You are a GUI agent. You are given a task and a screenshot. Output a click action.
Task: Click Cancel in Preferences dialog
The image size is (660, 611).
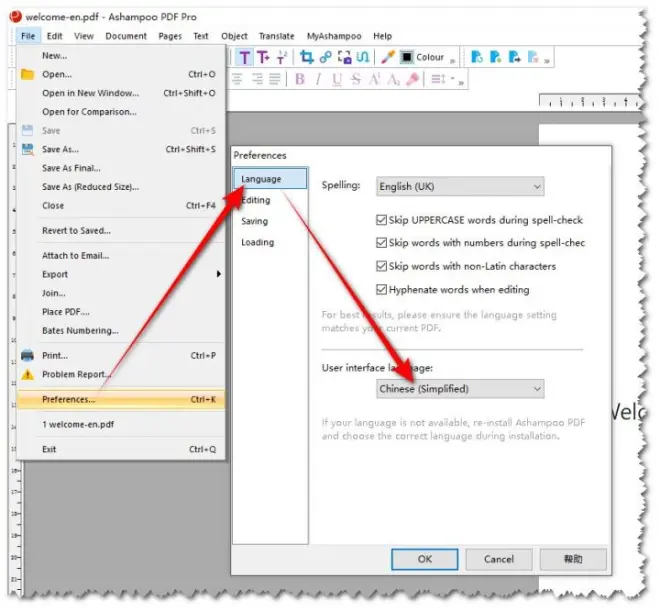(x=499, y=559)
